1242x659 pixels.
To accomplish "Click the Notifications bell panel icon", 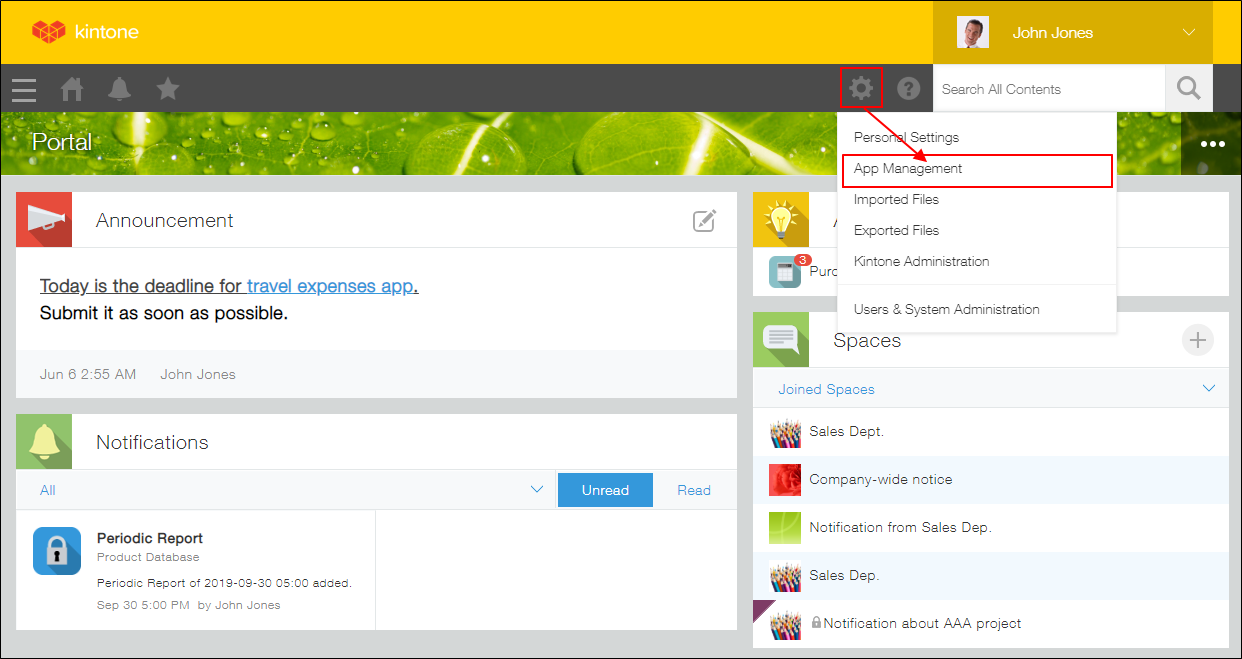I will coord(44,442).
